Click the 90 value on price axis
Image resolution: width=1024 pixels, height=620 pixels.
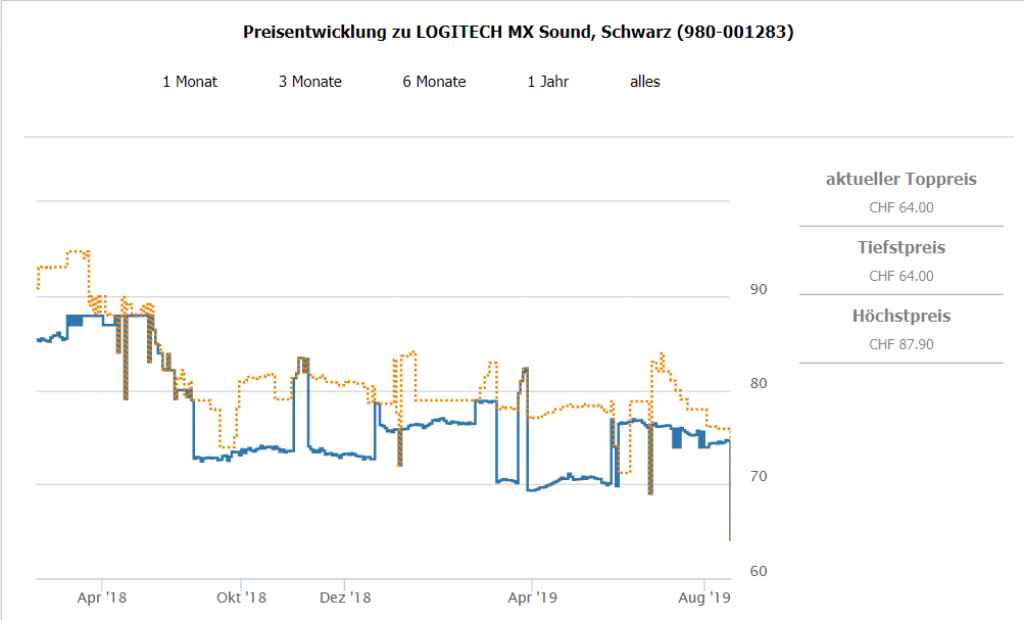click(759, 290)
